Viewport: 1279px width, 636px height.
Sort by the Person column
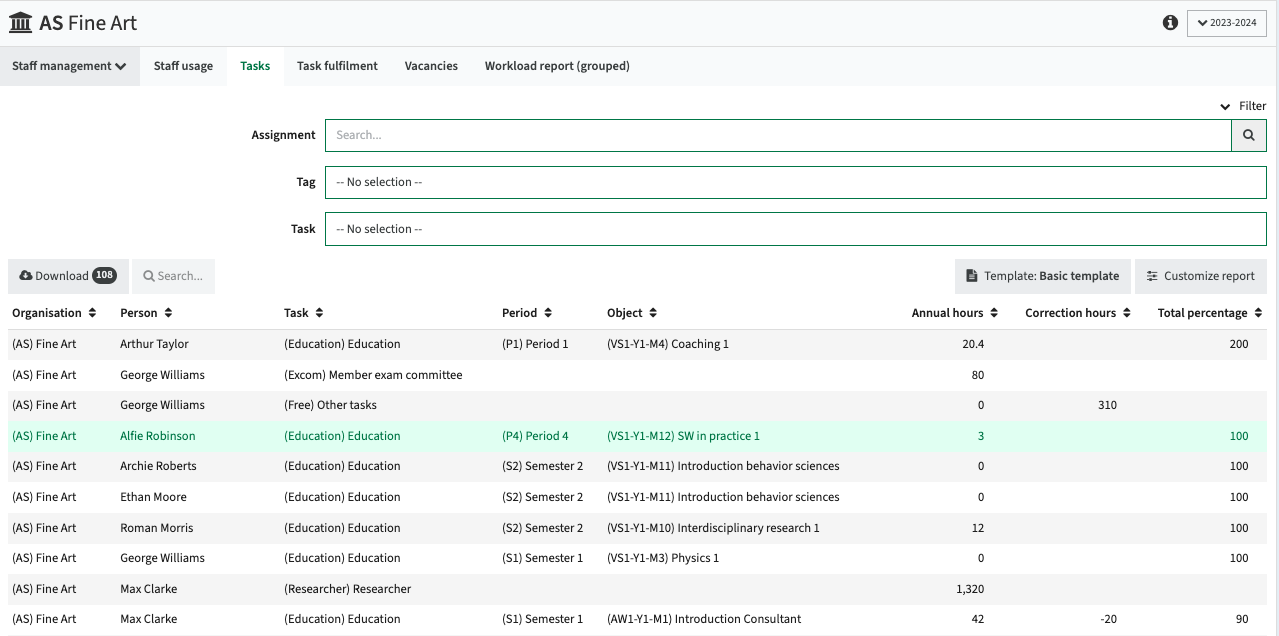tap(146, 313)
